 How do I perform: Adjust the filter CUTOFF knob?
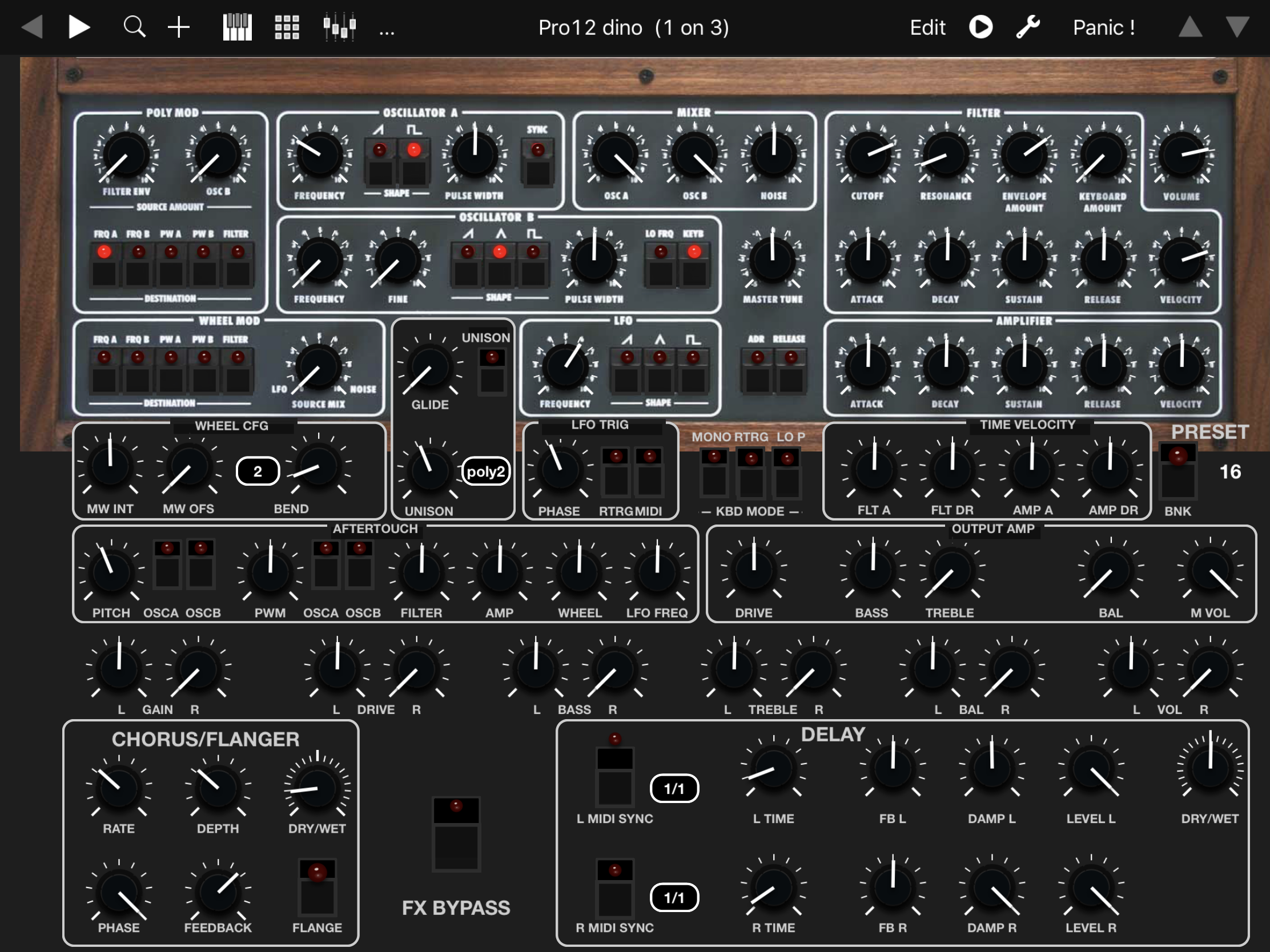[867, 154]
